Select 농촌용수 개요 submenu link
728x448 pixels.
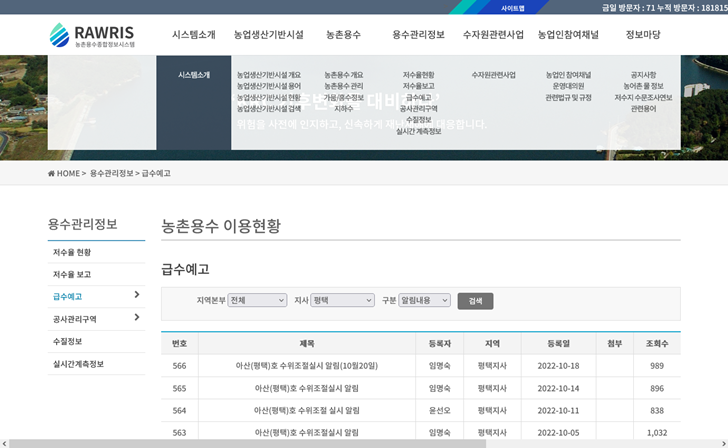tap(344, 75)
